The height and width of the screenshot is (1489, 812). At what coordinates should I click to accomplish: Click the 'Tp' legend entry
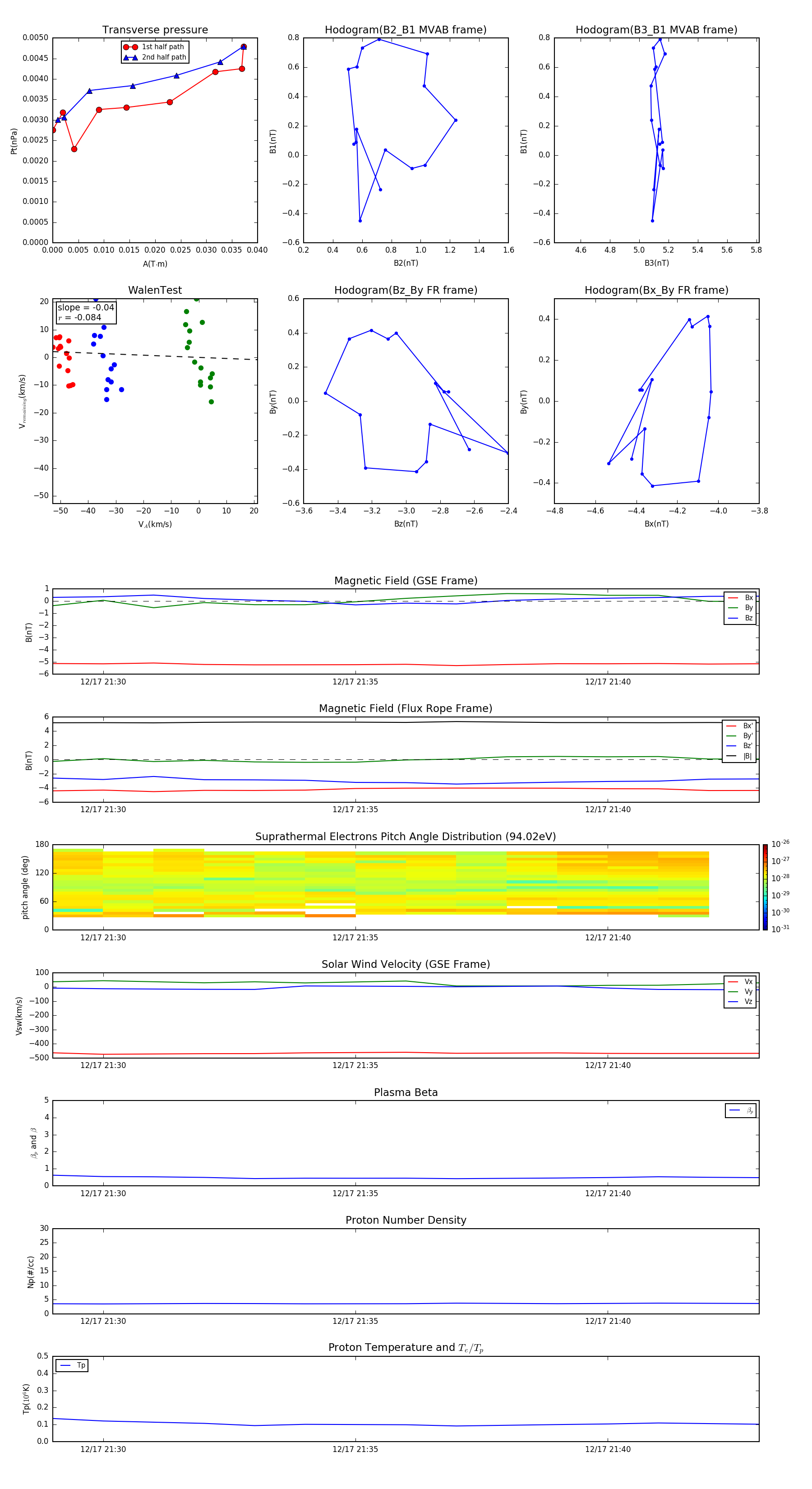click(x=72, y=1365)
